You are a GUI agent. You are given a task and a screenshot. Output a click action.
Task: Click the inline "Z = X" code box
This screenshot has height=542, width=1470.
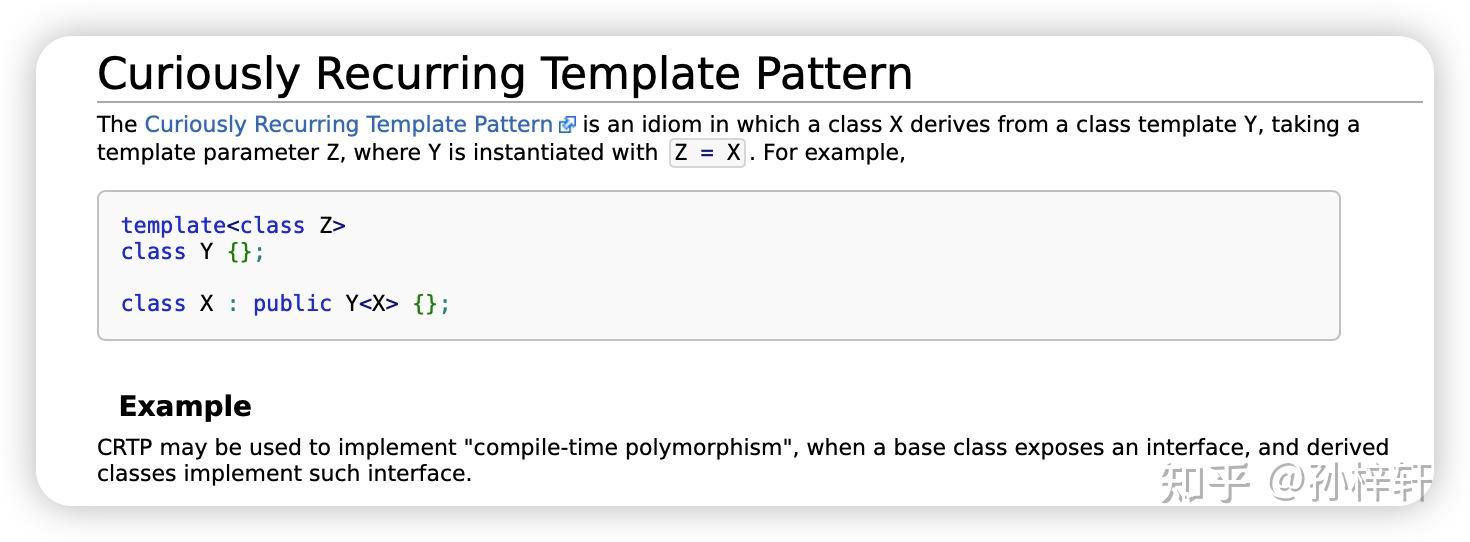pos(707,154)
